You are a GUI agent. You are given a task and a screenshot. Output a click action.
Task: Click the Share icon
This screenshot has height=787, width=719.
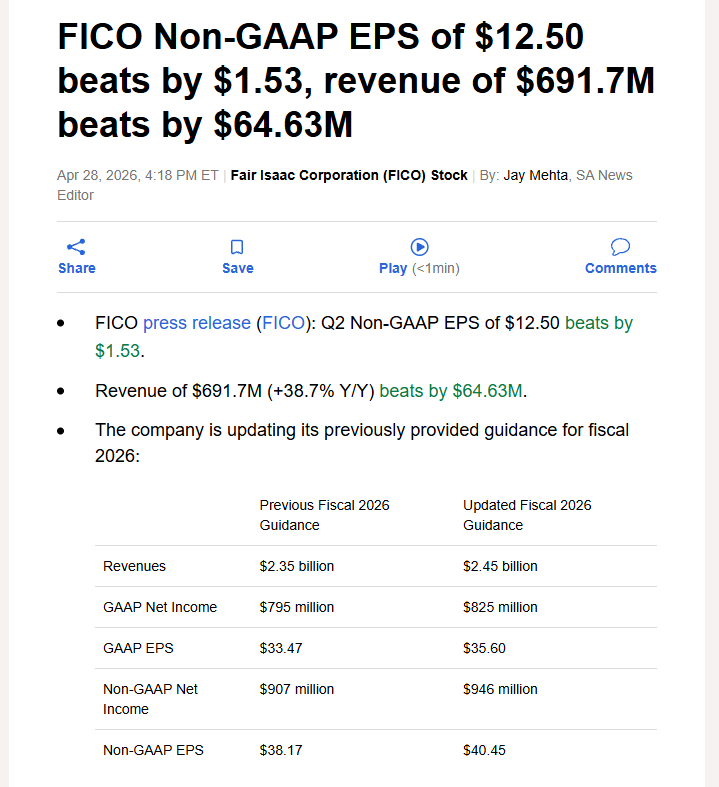pos(76,247)
